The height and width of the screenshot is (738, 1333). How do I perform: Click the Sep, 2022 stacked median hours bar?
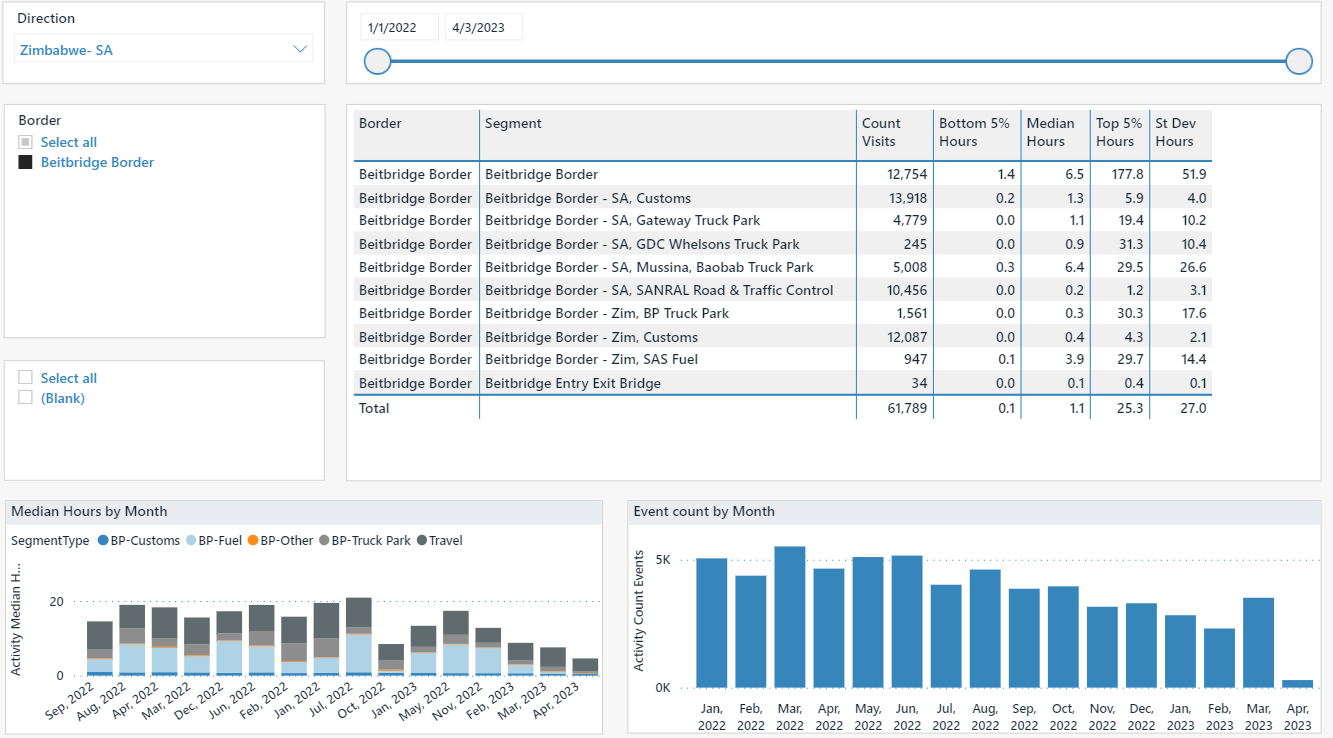coord(100,649)
